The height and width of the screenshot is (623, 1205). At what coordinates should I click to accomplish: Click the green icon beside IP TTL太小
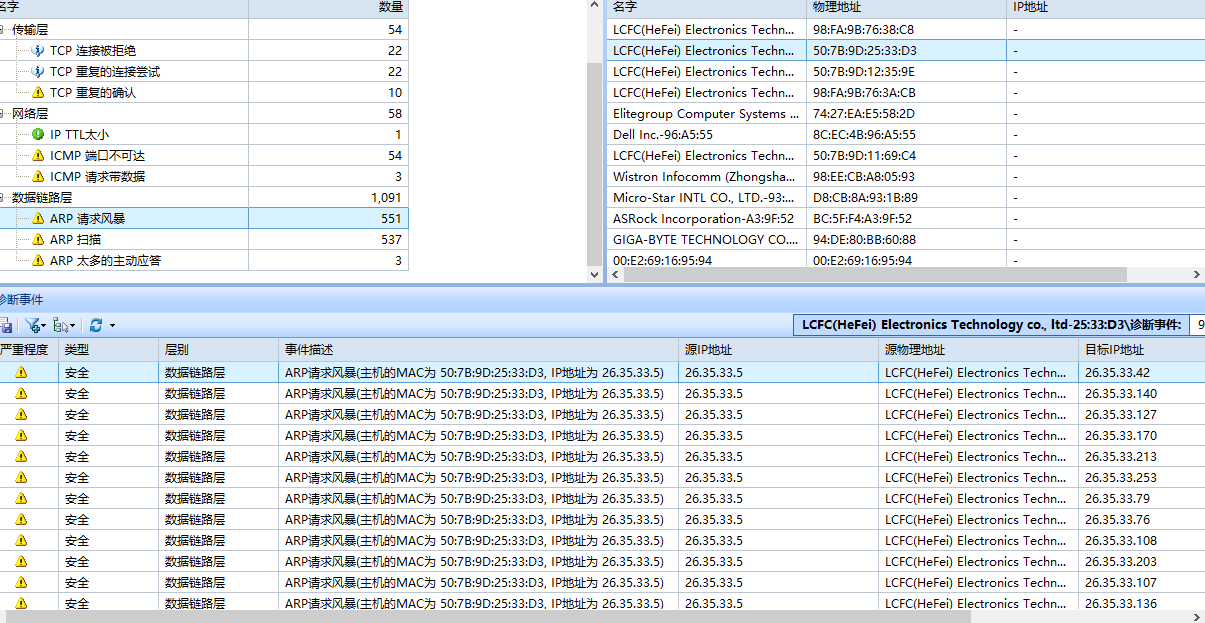coord(38,134)
